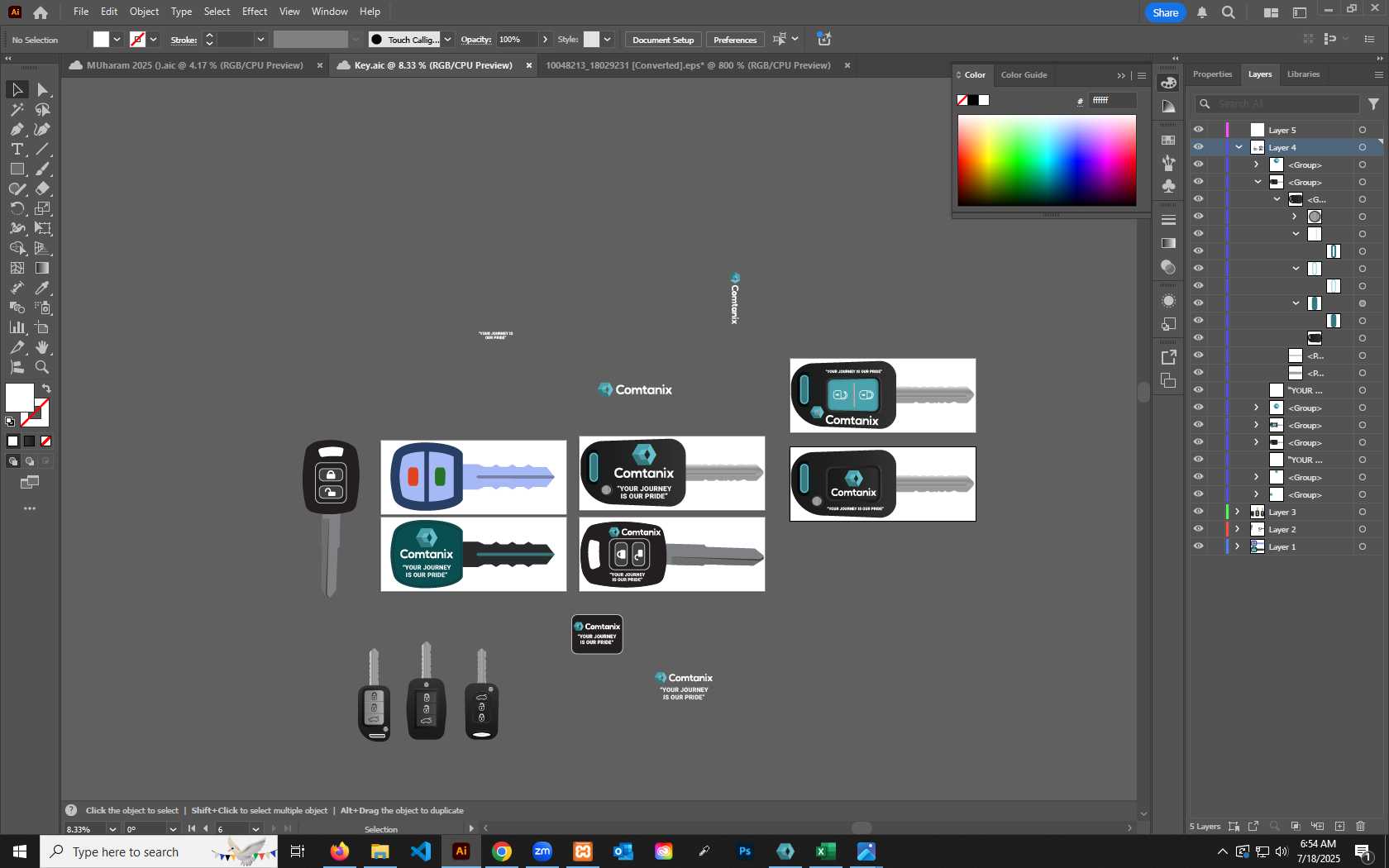Select the Magic Wand tool
1389x868 pixels.
17,109
